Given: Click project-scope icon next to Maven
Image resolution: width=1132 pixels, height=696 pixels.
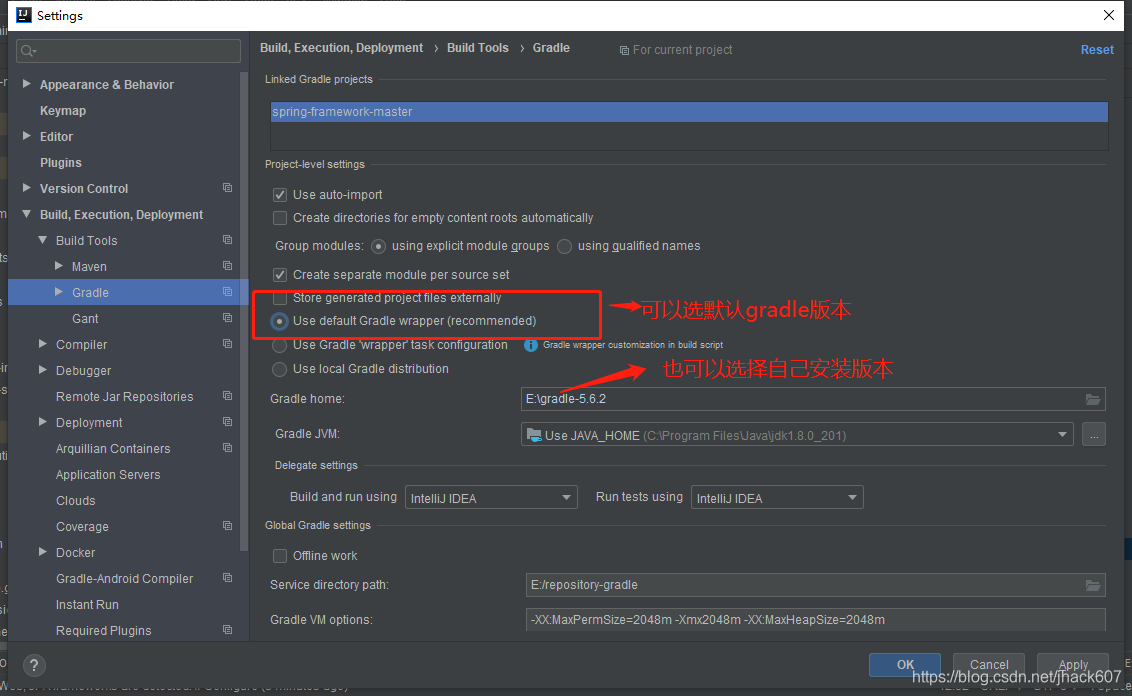Looking at the screenshot, I should tap(227, 266).
